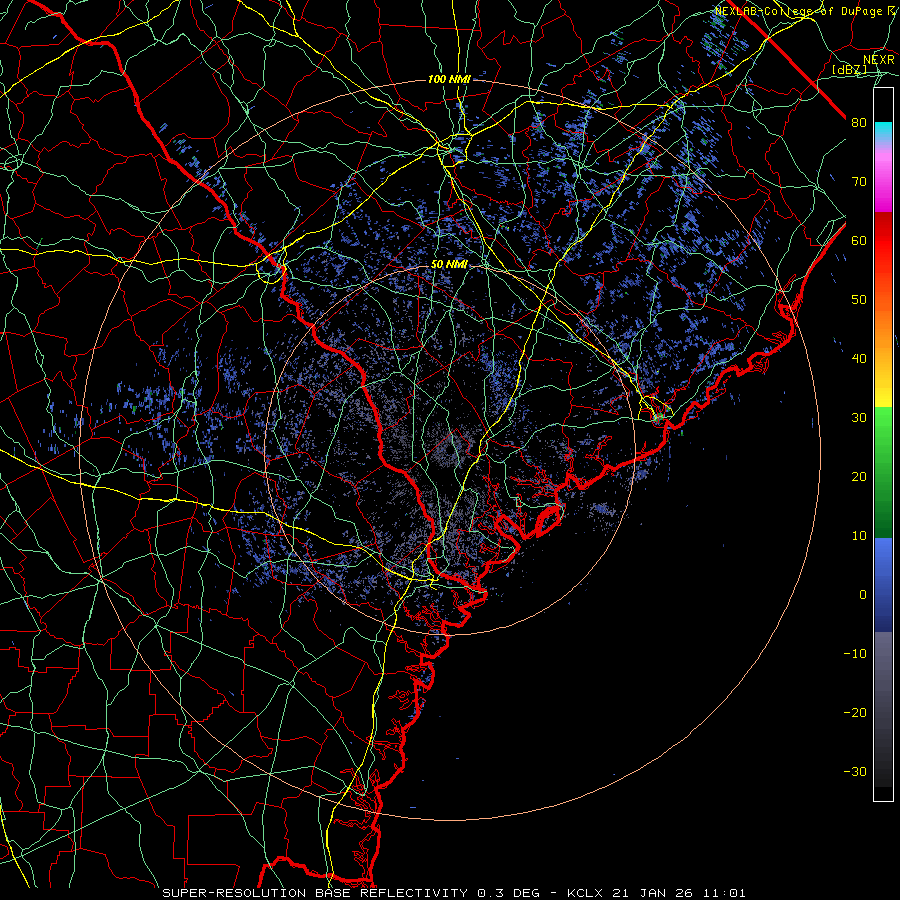
Task: Click the 50 value on the dBZ scale
Action: [x=859, y=300]
